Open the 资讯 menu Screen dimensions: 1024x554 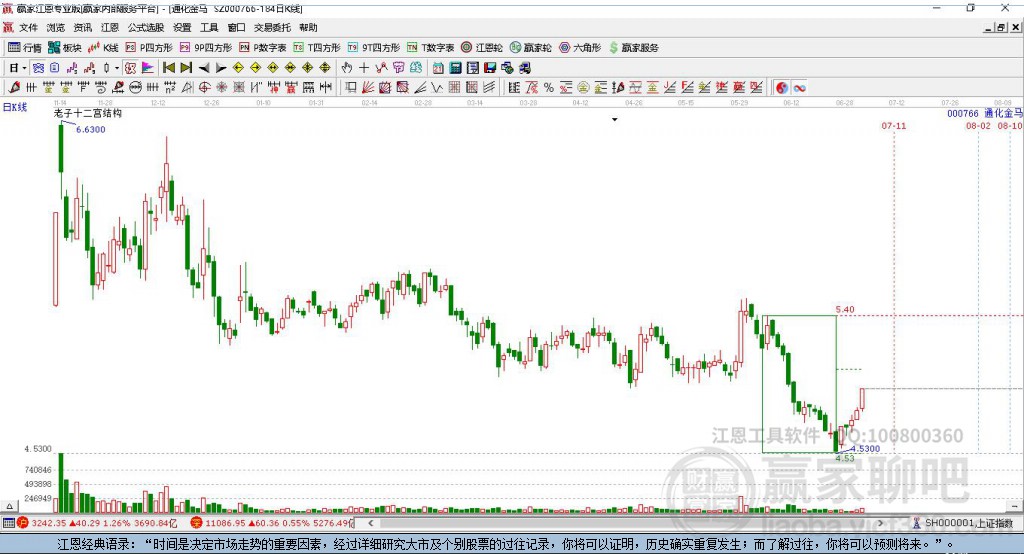click(x=82, y=27)
